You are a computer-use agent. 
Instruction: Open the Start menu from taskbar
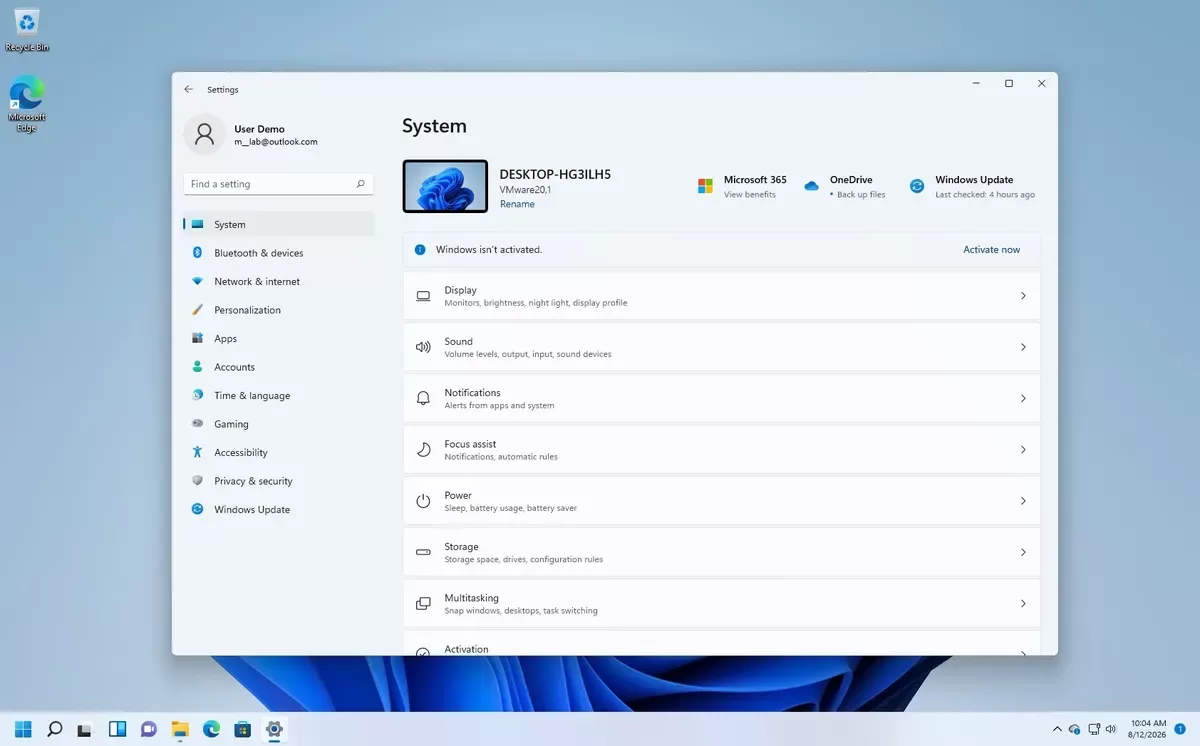point(23,729)
